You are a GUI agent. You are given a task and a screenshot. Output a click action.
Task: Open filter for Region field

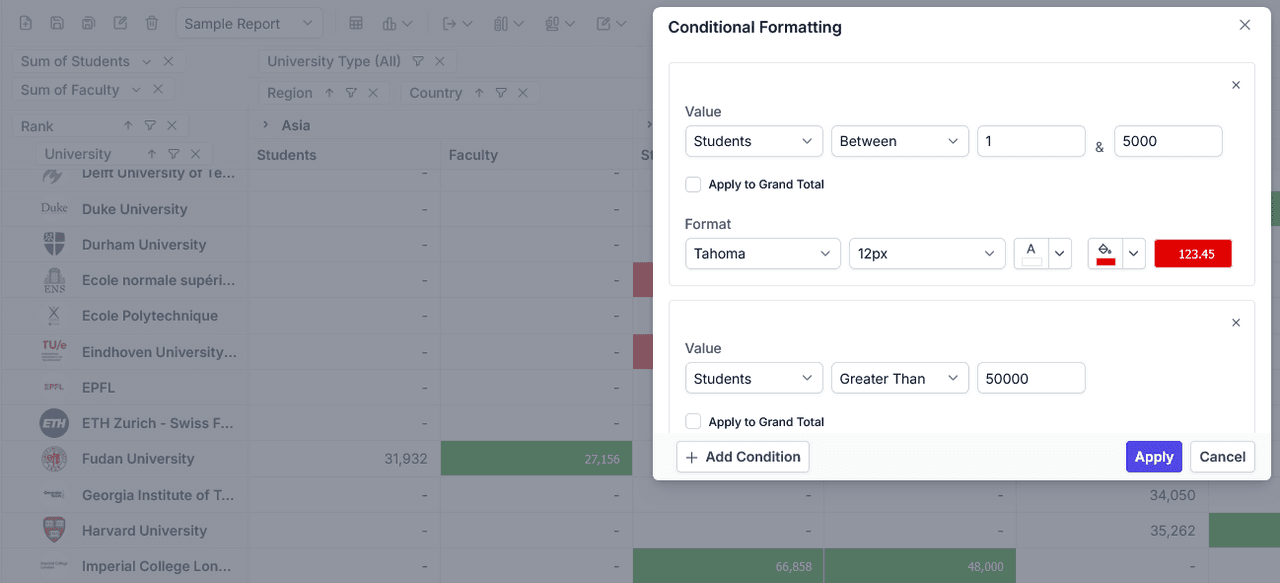tap(351, 93)
